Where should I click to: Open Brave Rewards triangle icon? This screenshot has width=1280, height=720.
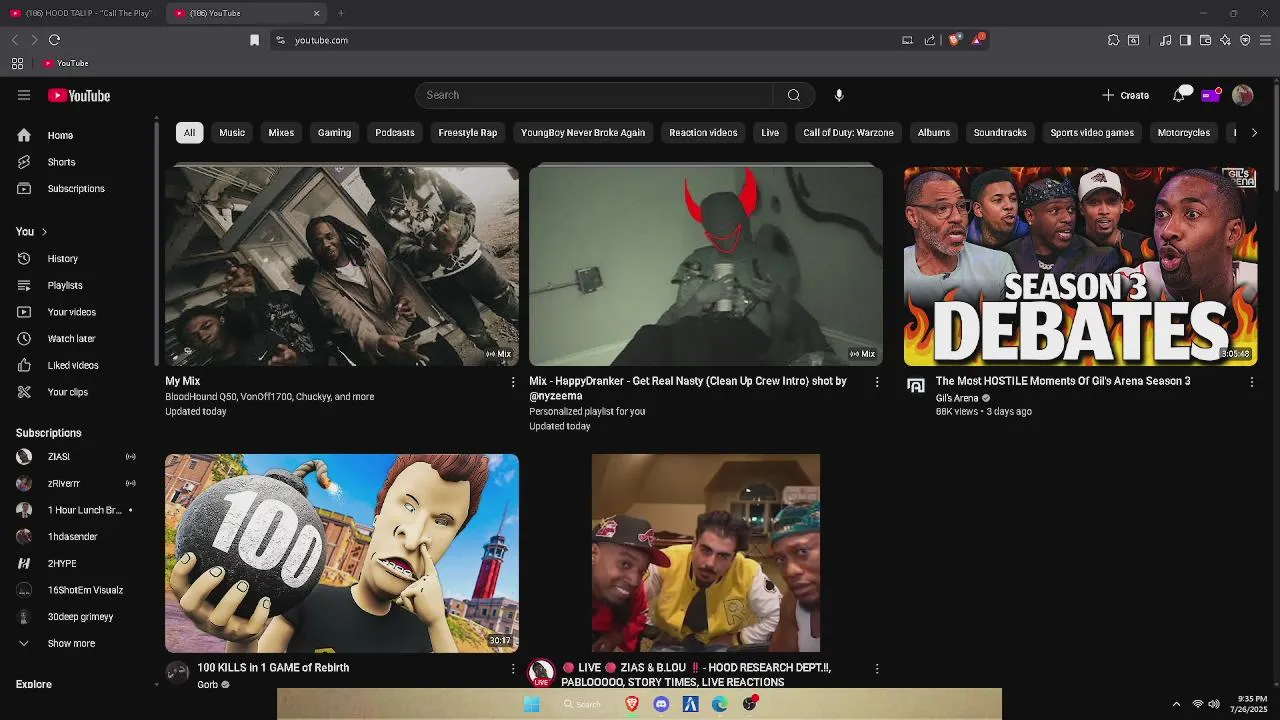[977, 40]
